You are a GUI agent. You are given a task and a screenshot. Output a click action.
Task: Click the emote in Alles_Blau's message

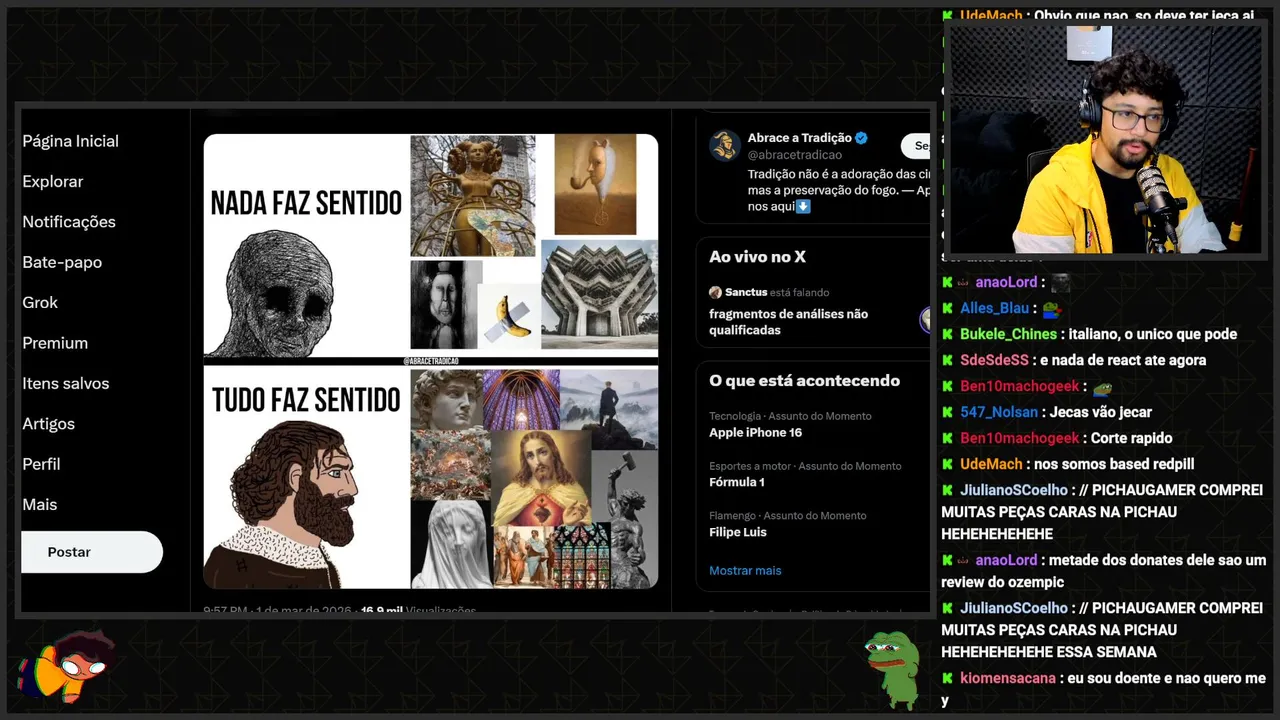[x=1051, y=309]
